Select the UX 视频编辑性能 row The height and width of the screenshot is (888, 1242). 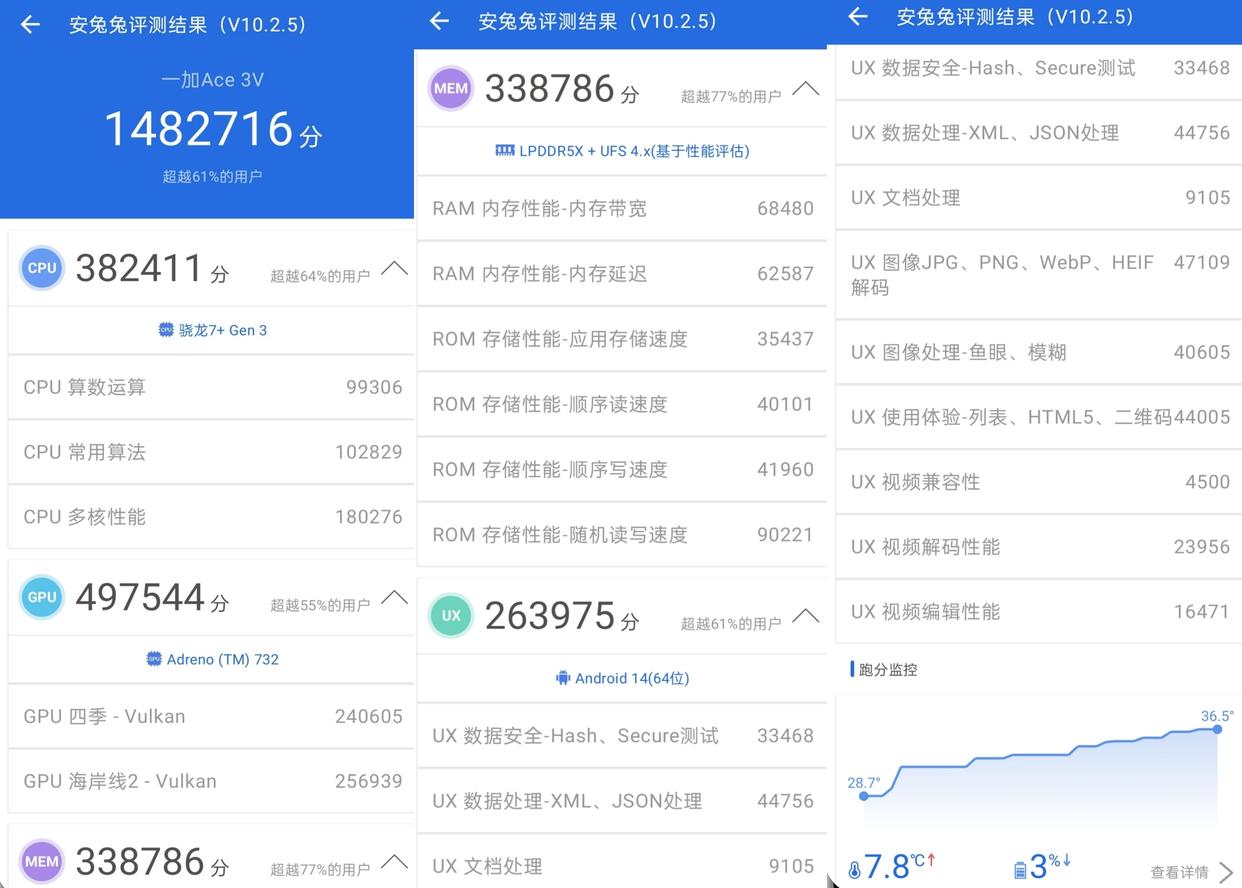(x=1038, y=612)
